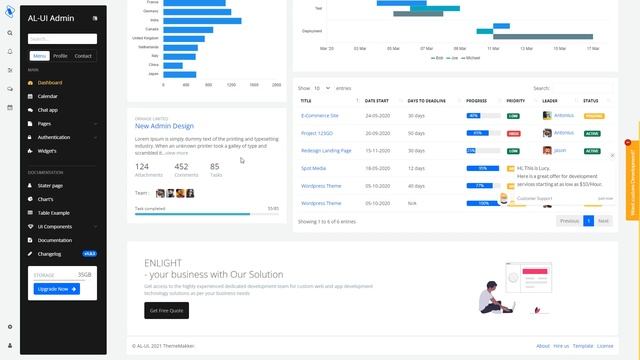
Task: Click the Stater page icon in sidebar
Action: [x=30, y=186]
